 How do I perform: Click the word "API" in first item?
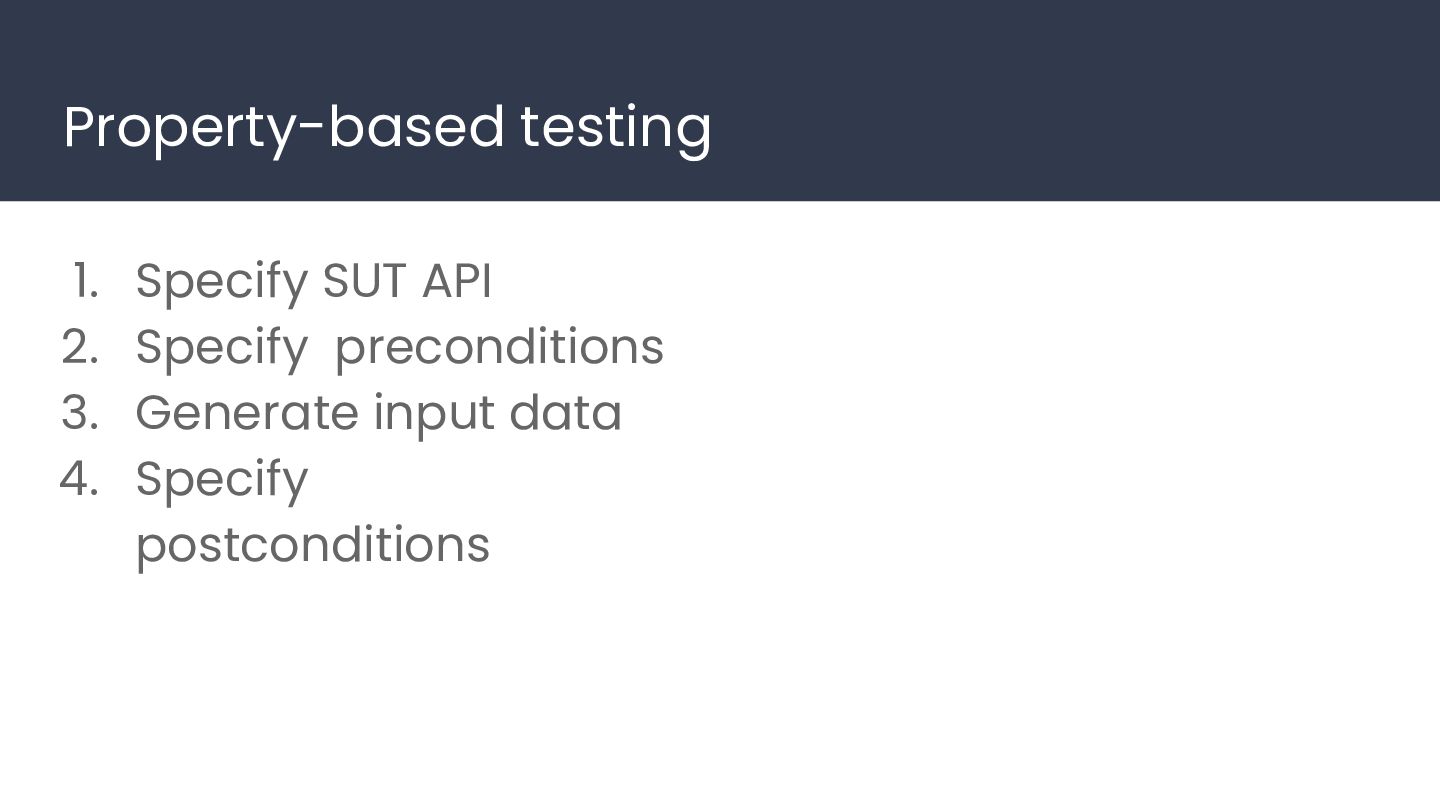click(456, 281)
